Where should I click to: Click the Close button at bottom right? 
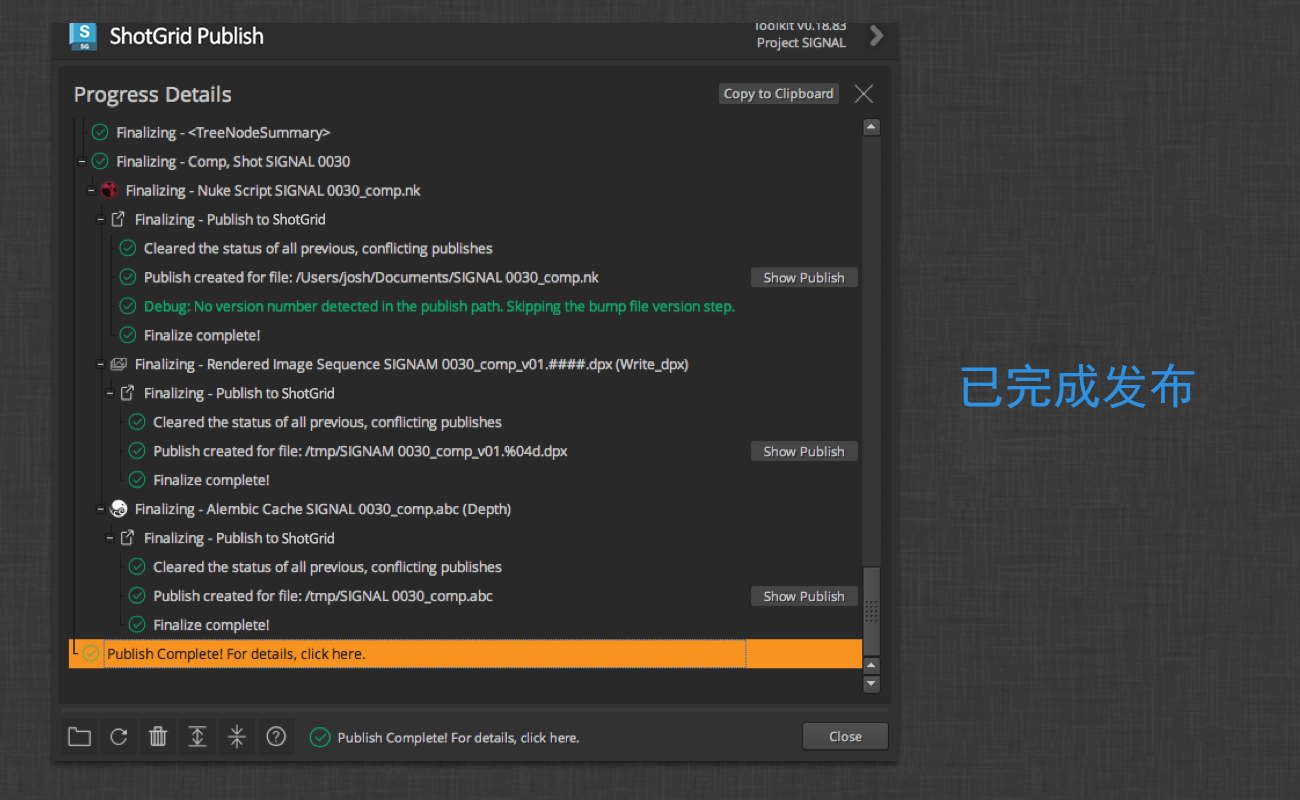click(845, 736)
